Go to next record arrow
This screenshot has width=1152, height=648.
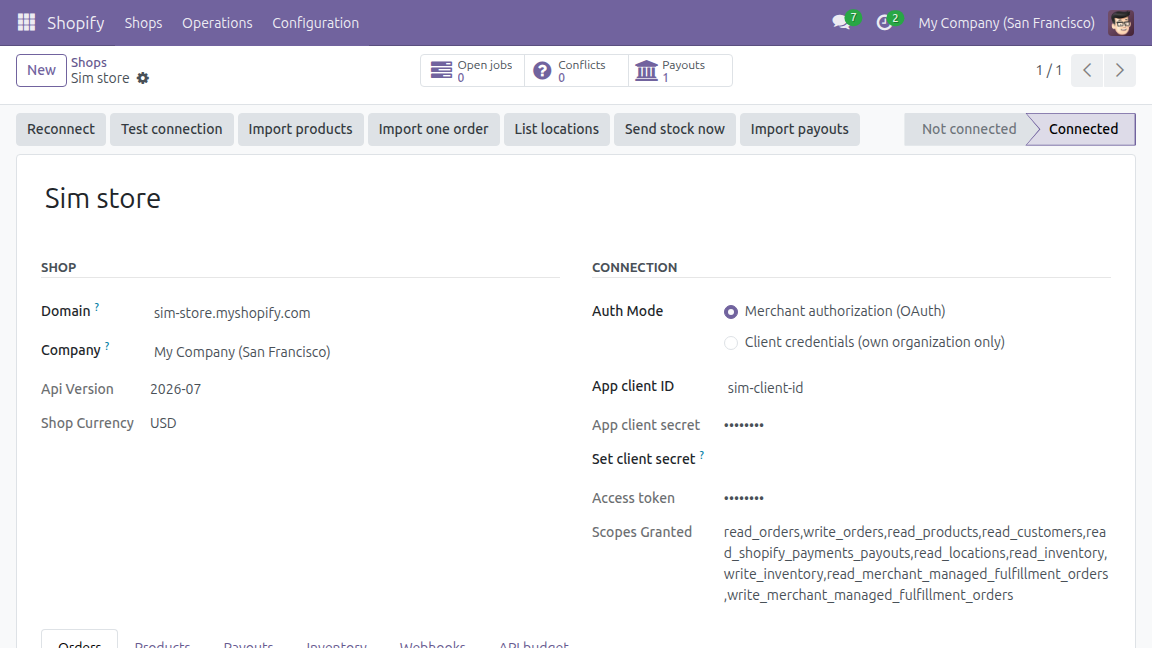point(1120,71)
